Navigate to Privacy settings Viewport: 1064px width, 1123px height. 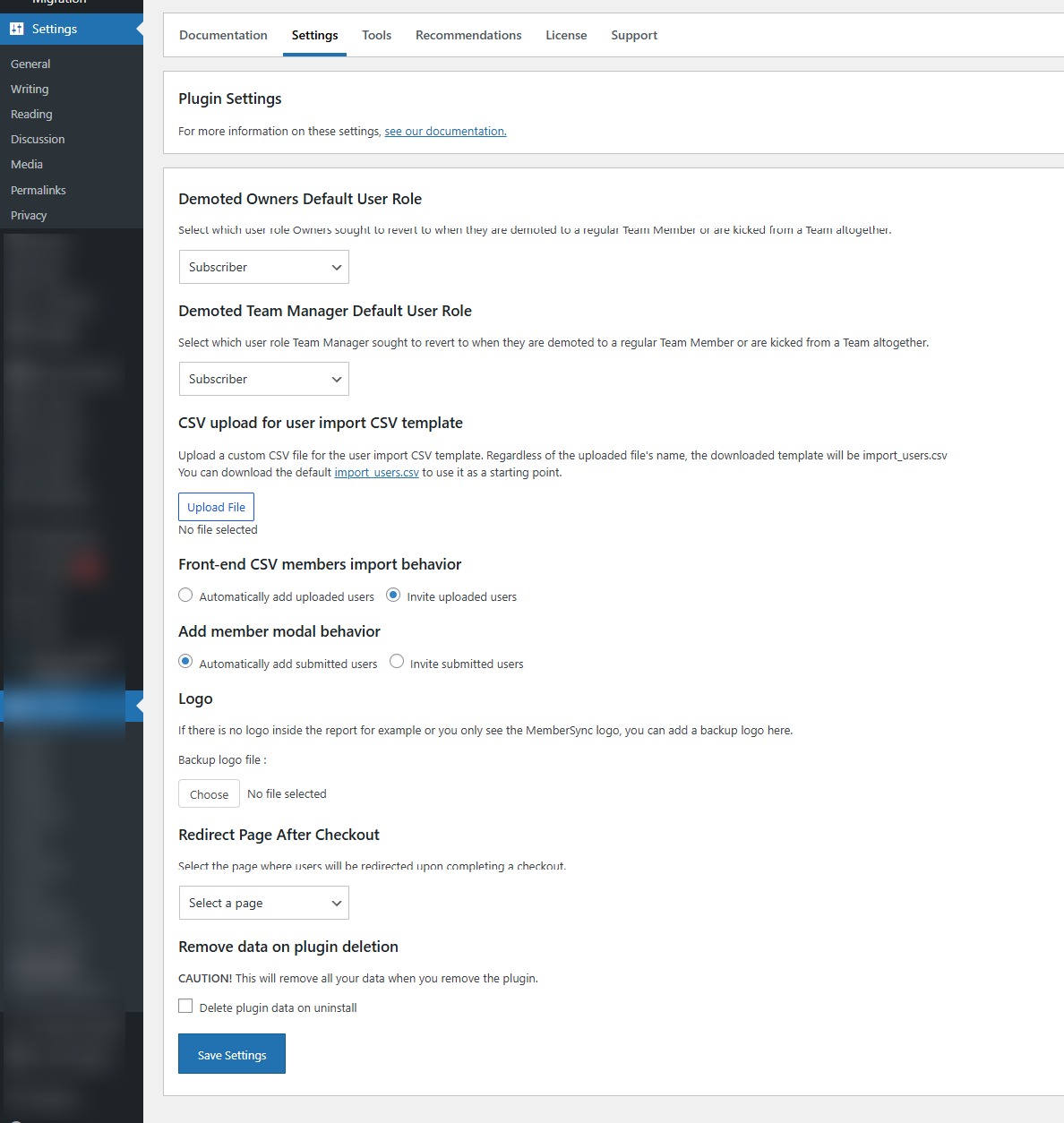29,215
